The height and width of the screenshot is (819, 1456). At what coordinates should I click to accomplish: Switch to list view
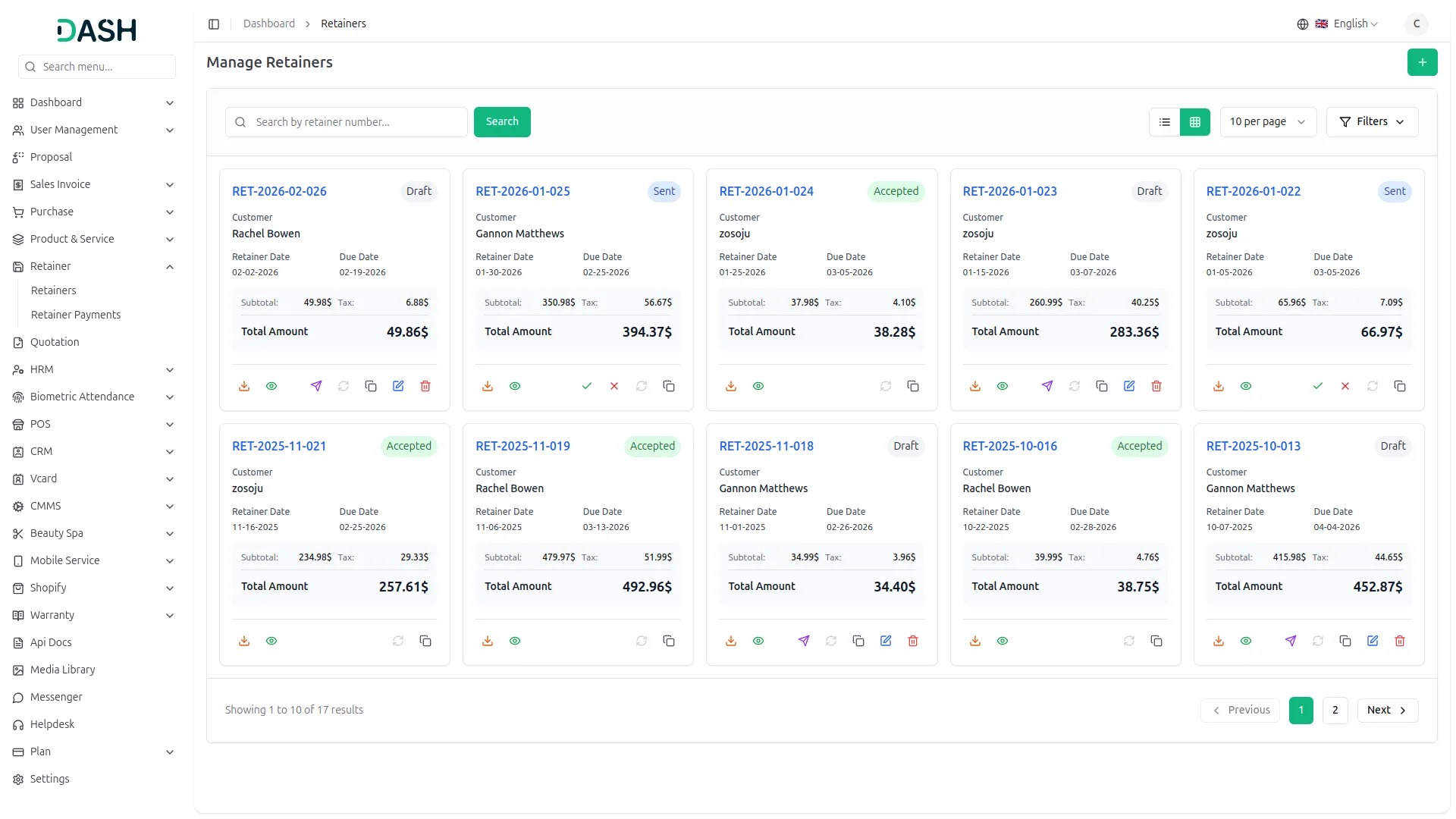click(1165, 122)
